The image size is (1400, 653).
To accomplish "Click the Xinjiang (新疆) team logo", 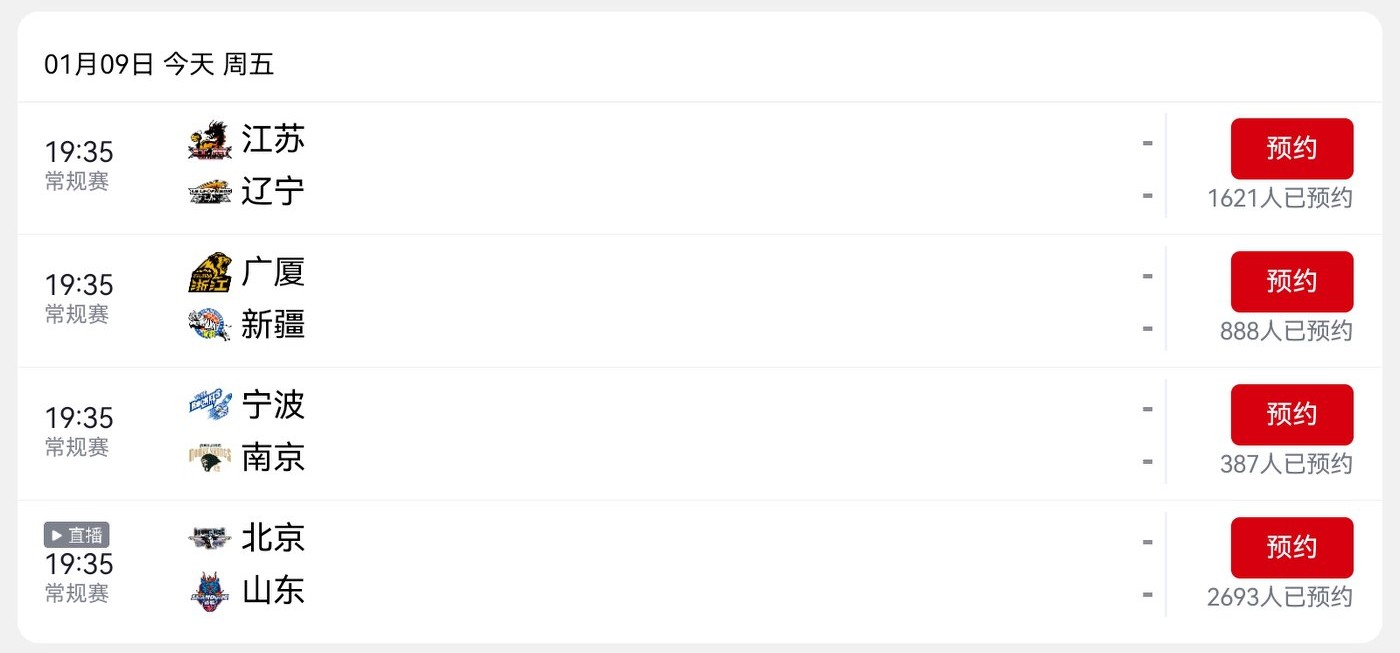I will point(210,325).
